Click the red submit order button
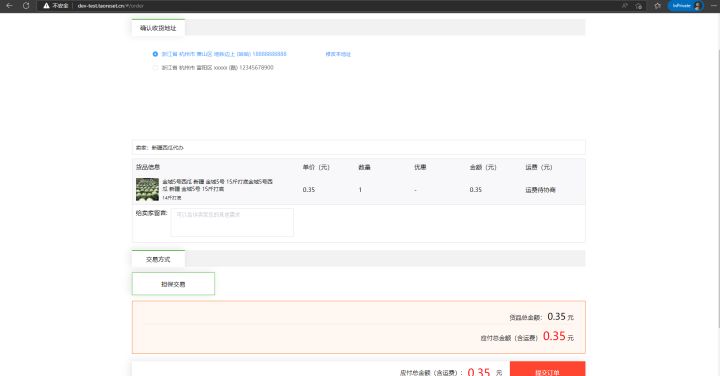 547,369
